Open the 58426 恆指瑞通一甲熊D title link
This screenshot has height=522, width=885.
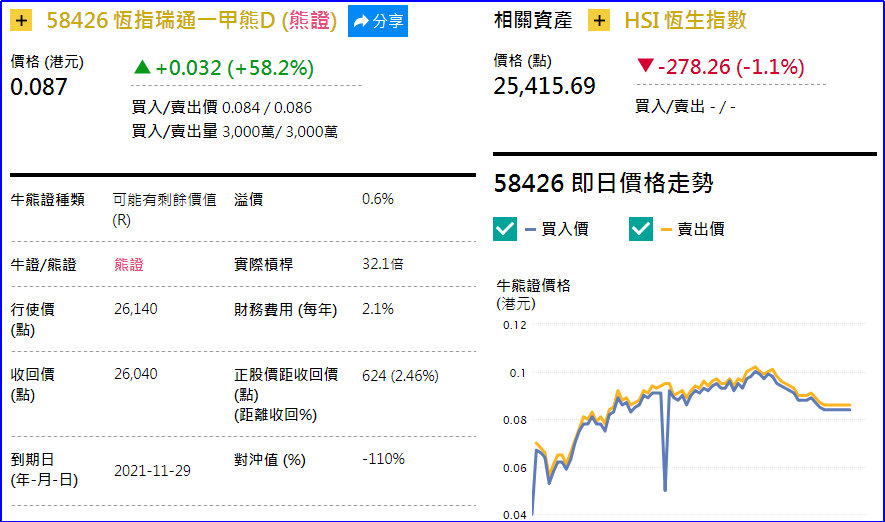(192, 21)
